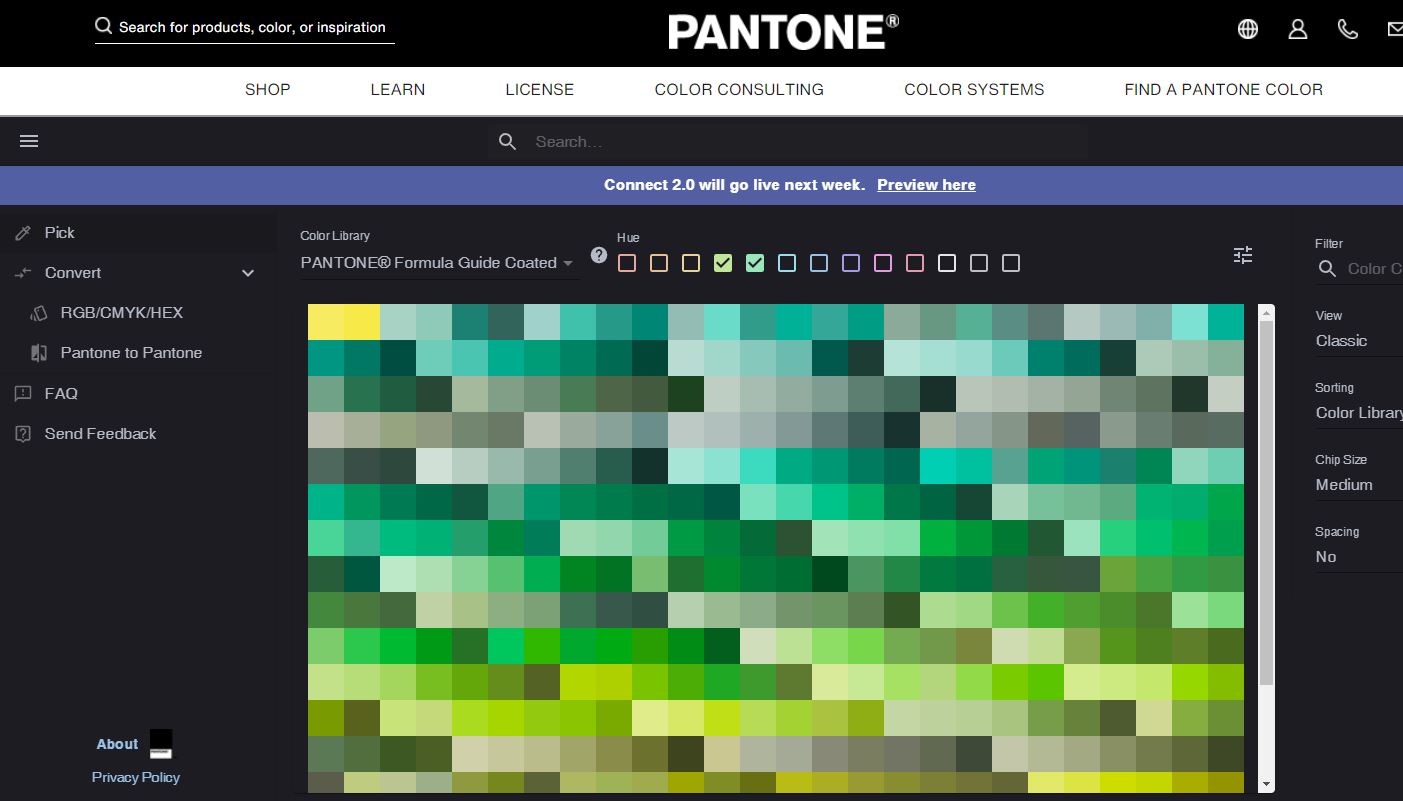Open the COLOR SYSTEMS menu
This screenshot has height=801, width=1403.
(974, 90)
